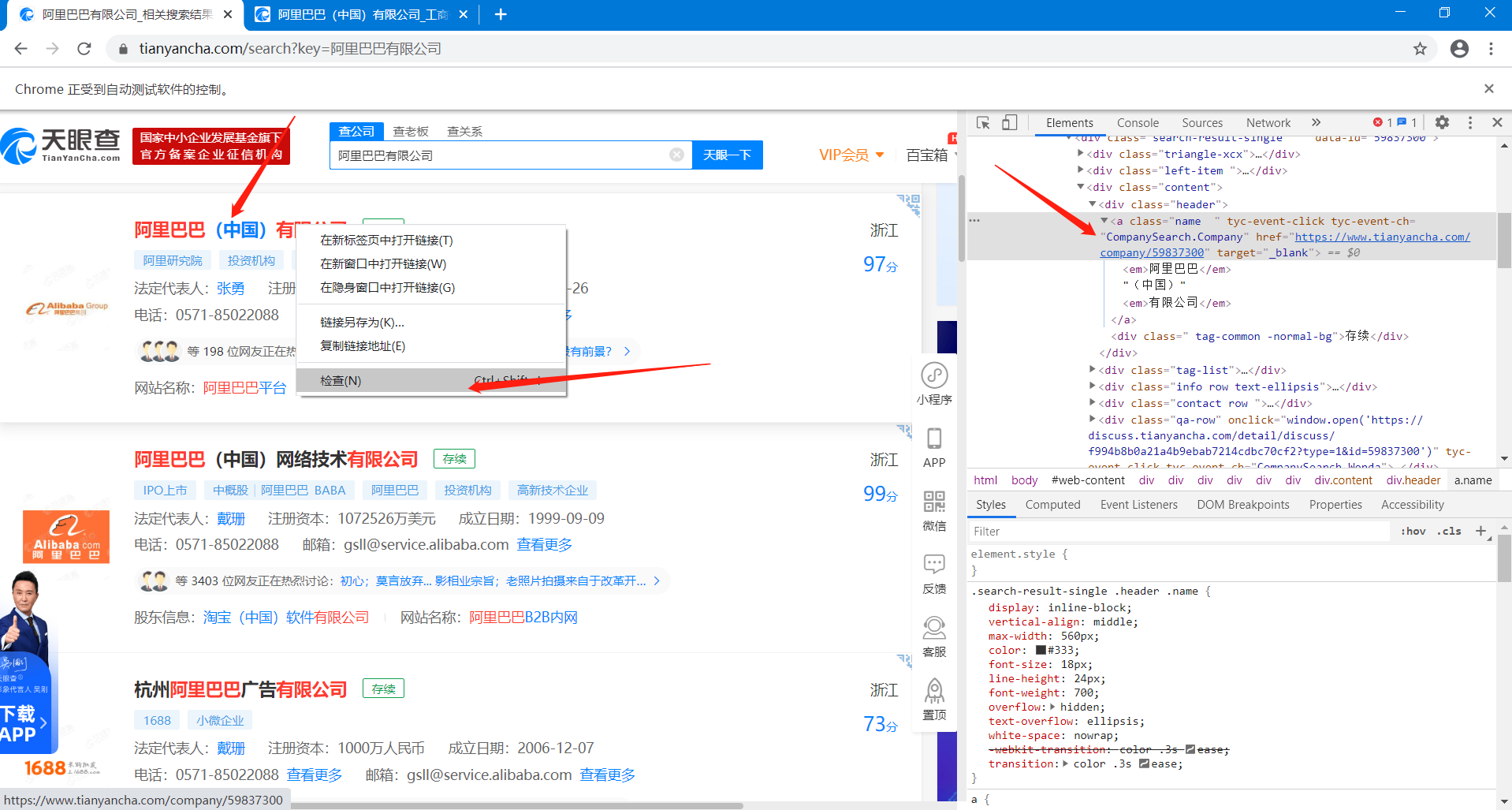Click the Alibaba.com company logo thumbnail

66,536
